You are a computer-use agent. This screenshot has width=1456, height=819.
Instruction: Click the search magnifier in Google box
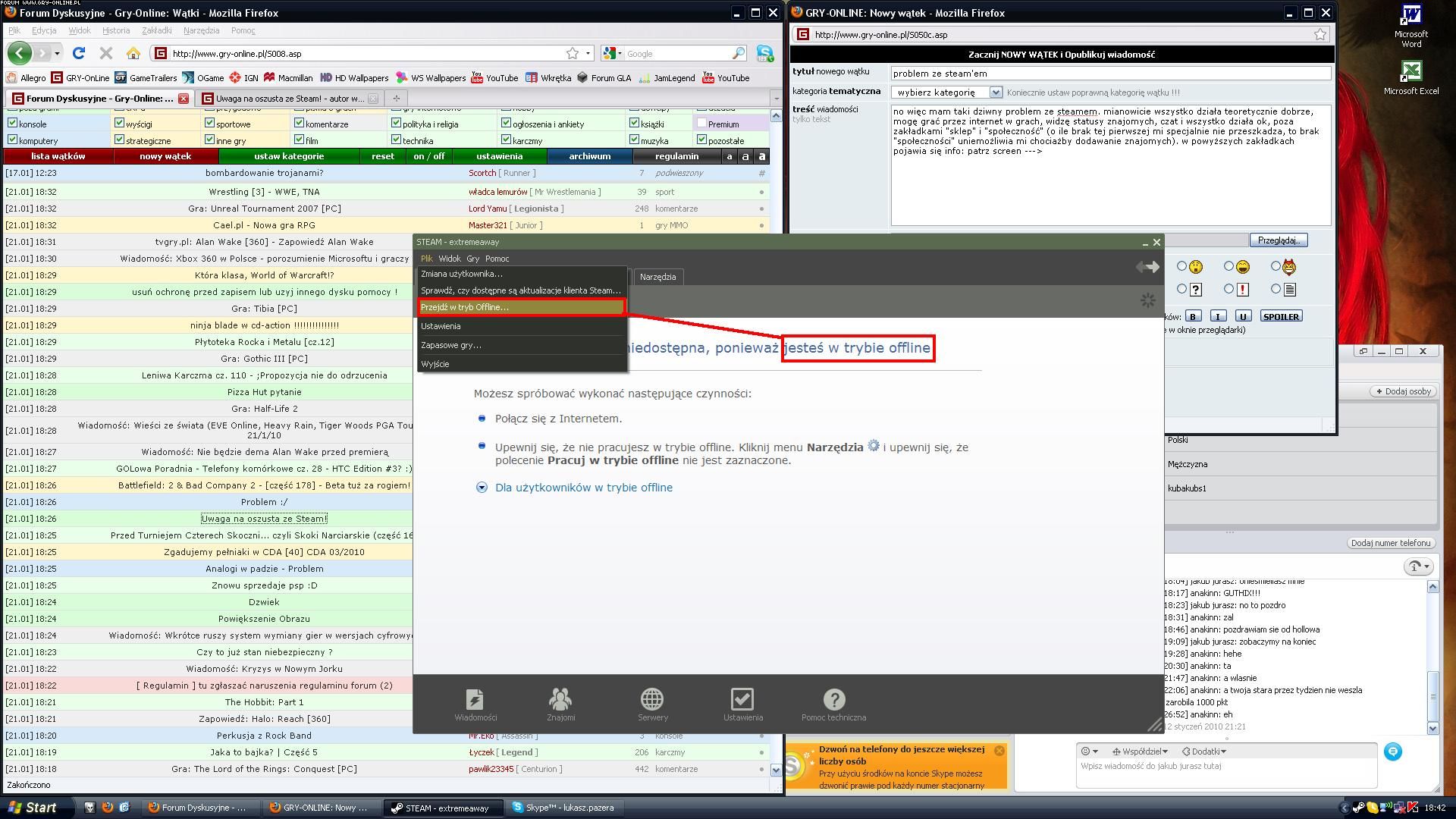pos(738,53)
